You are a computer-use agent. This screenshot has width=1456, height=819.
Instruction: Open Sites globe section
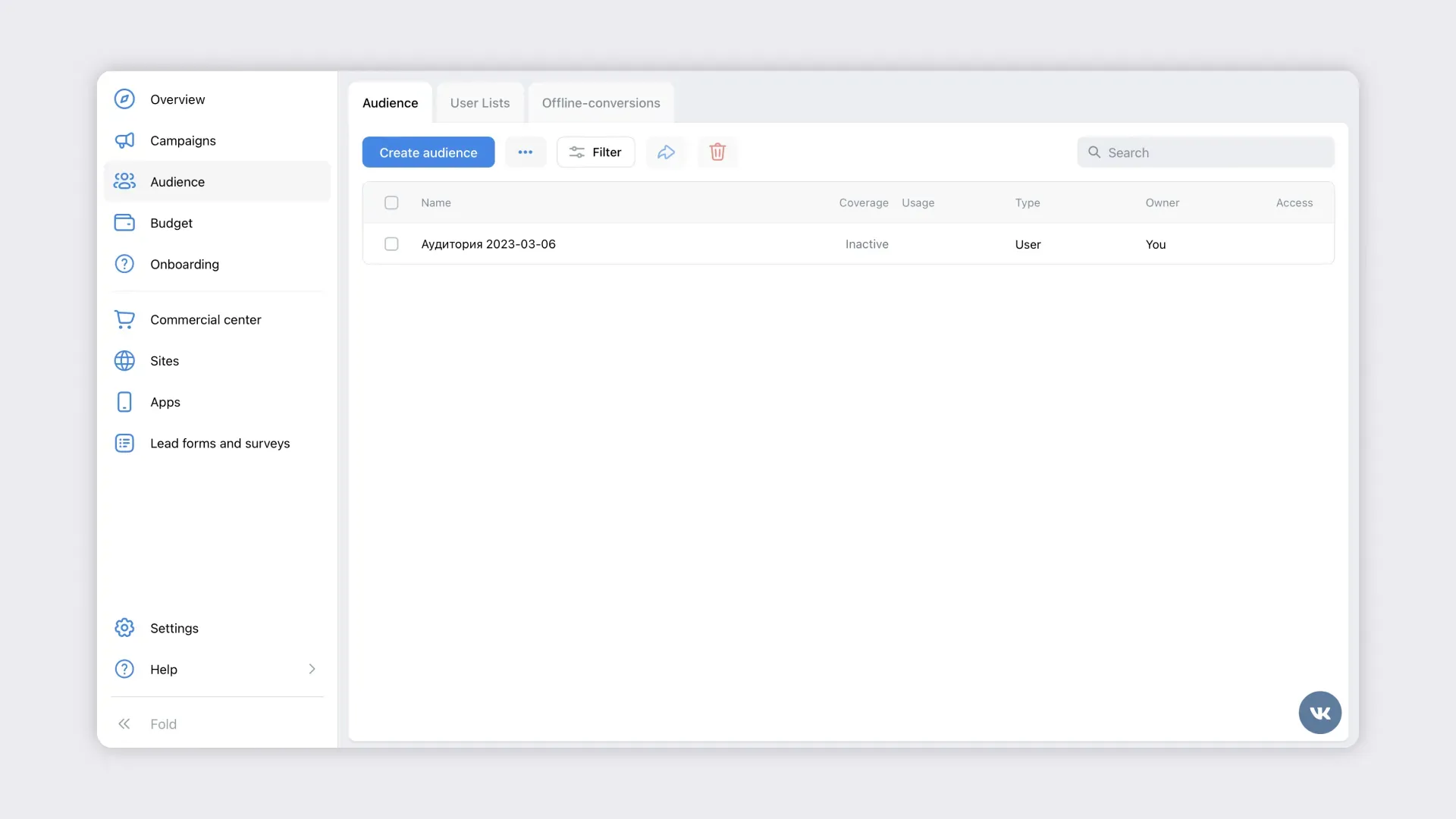tap(165, 361)
